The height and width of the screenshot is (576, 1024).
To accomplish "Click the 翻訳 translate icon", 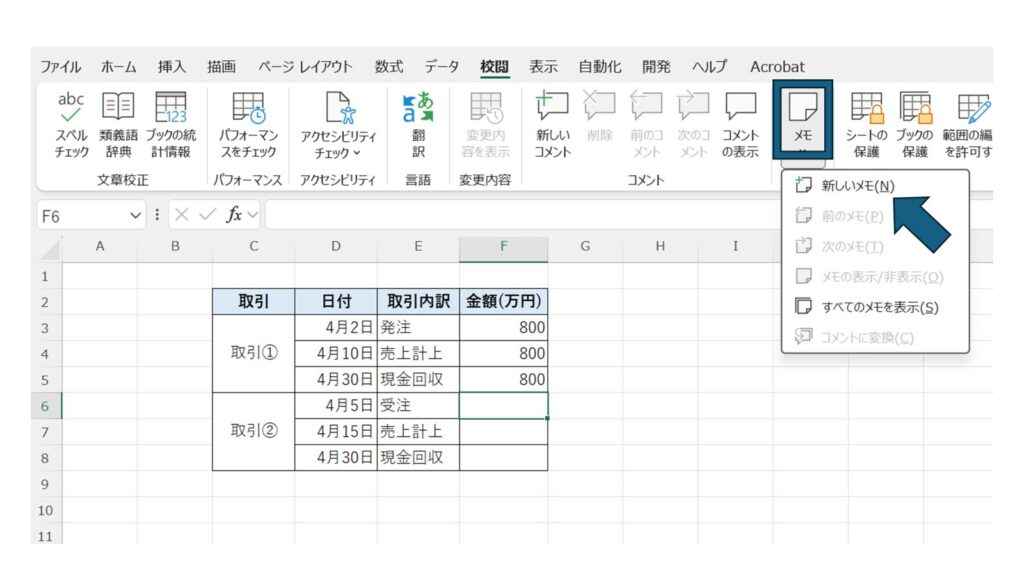I will pos(418,124).
